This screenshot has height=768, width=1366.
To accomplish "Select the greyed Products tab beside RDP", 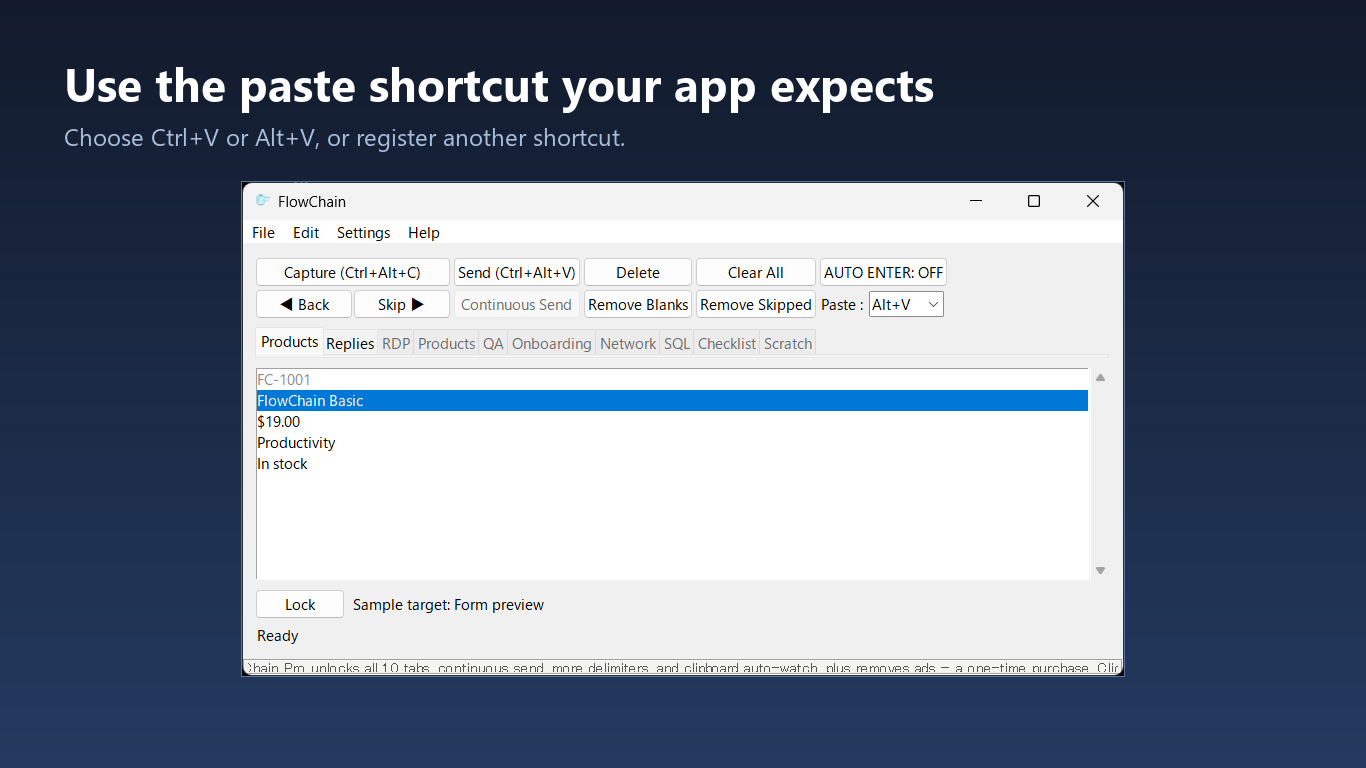I will click(x=446, y=344).
